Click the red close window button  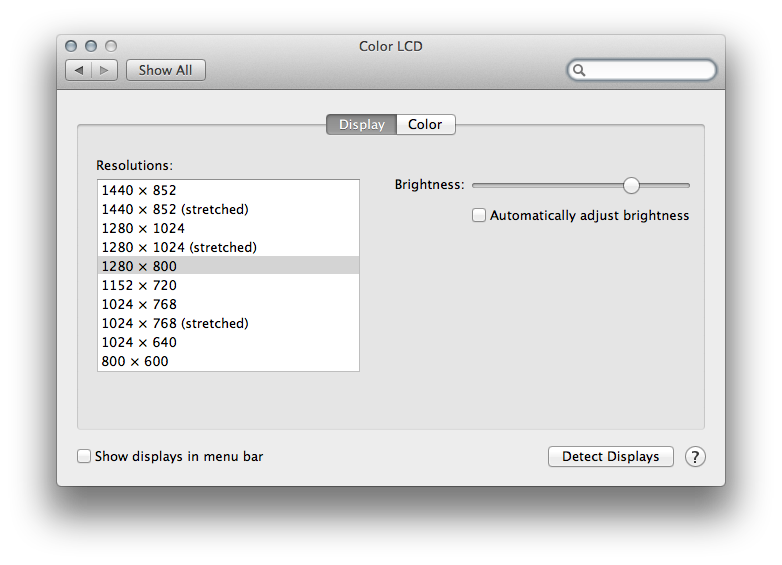[71, 46]
